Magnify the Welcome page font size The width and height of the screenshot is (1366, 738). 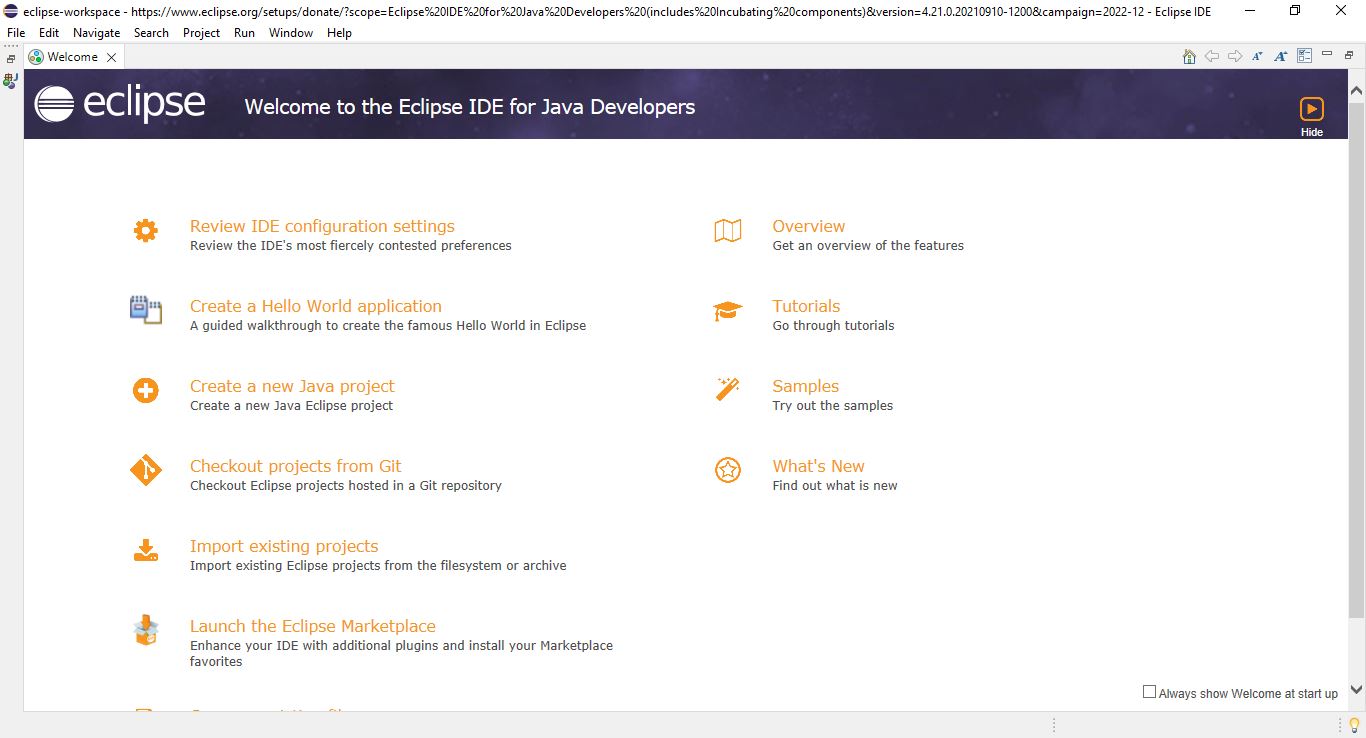[1281, 57]
